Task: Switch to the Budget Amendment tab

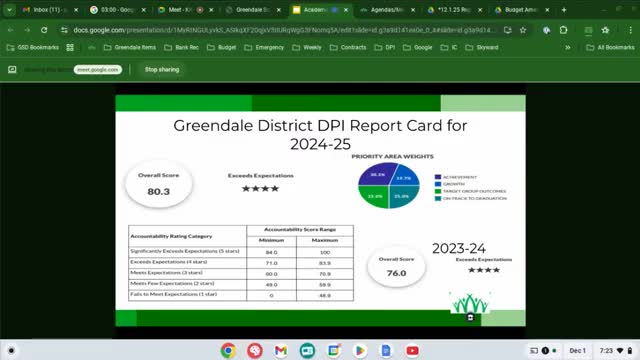Action: tap(516, 10)
